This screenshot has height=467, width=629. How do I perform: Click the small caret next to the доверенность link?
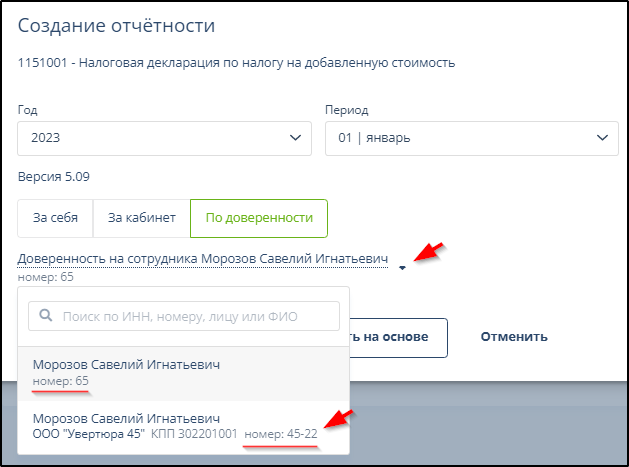coord(402,267)
